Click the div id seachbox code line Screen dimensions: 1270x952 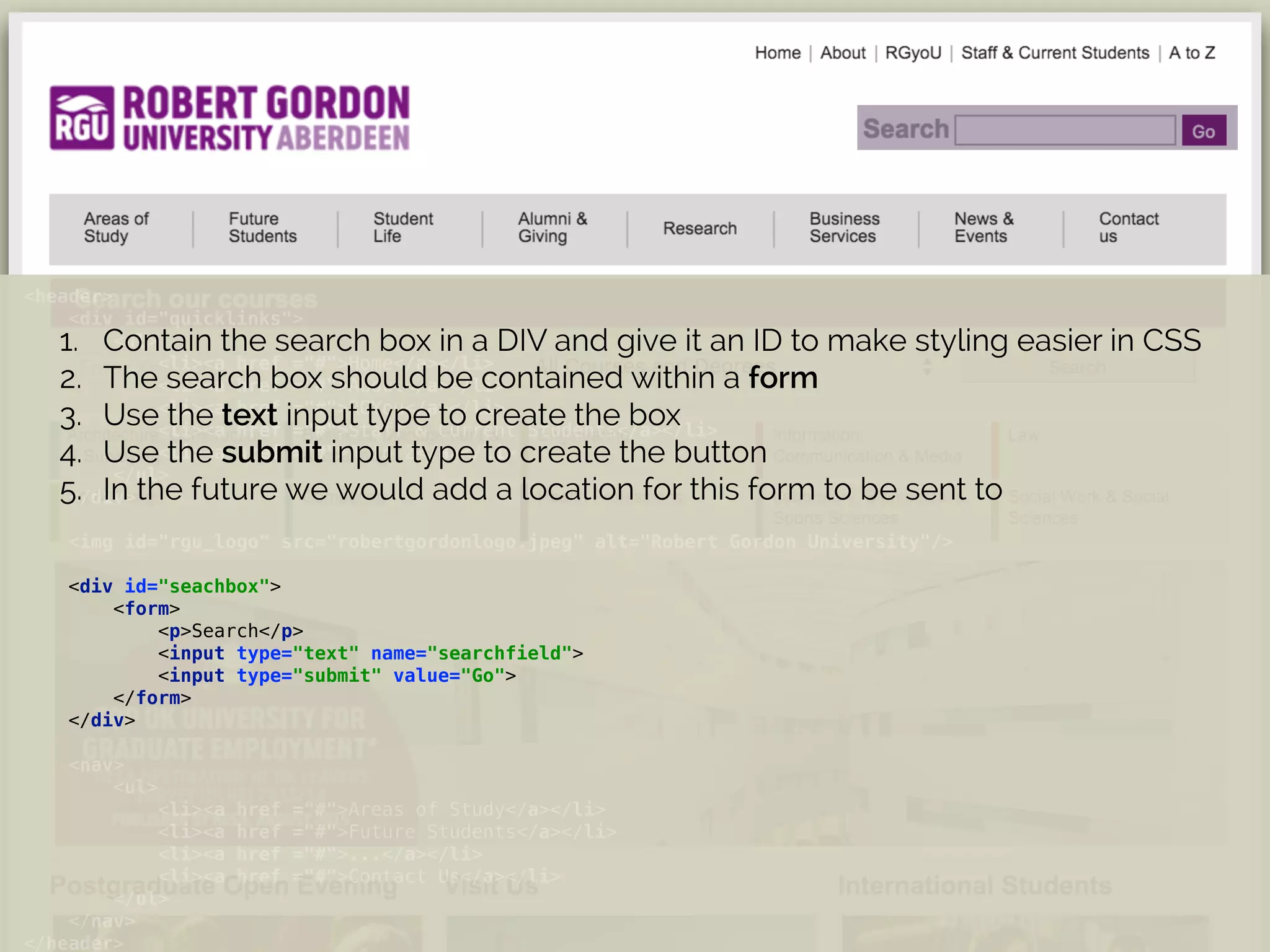coord(174,586)
